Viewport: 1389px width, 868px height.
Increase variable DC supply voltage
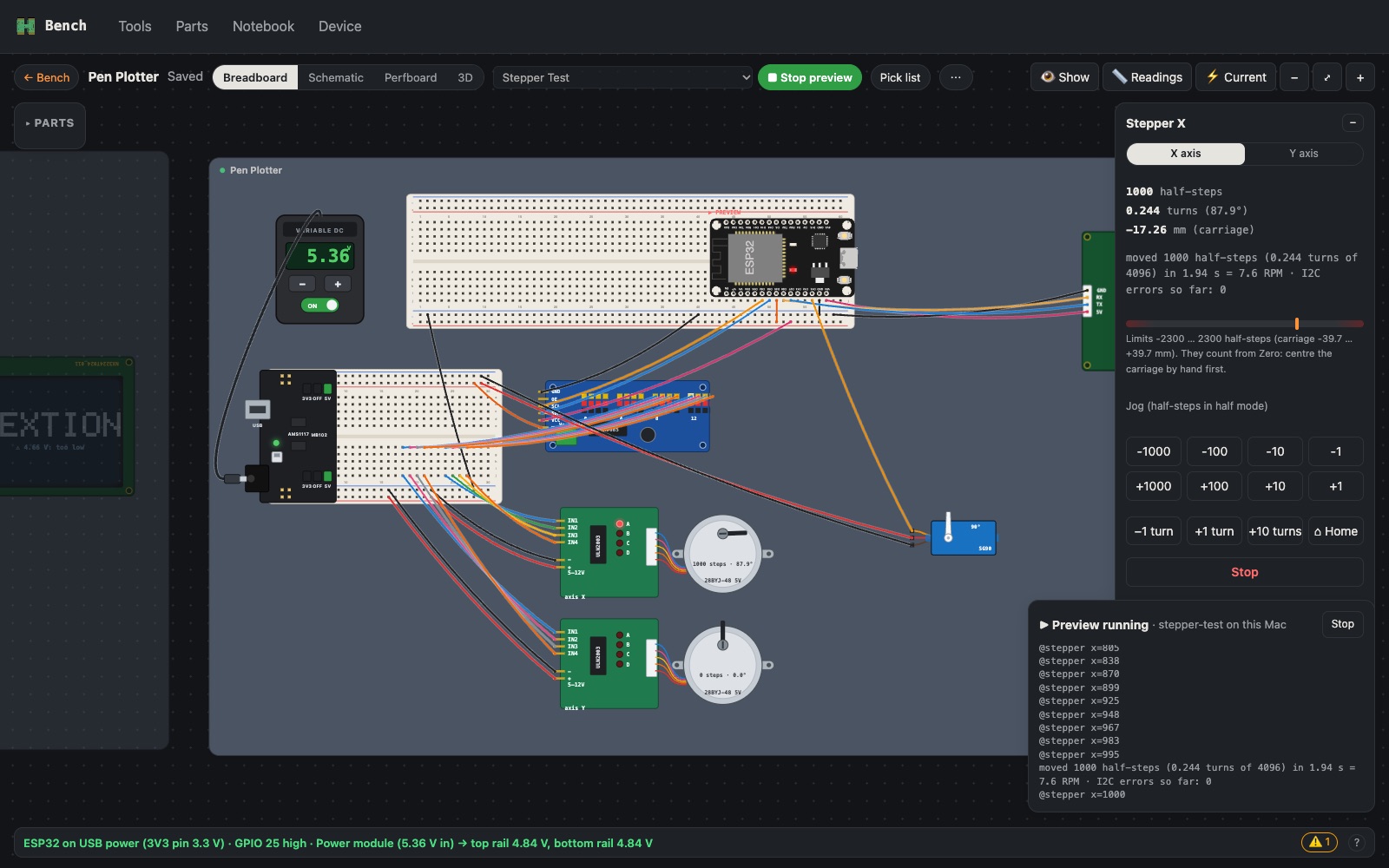[338, 284]
